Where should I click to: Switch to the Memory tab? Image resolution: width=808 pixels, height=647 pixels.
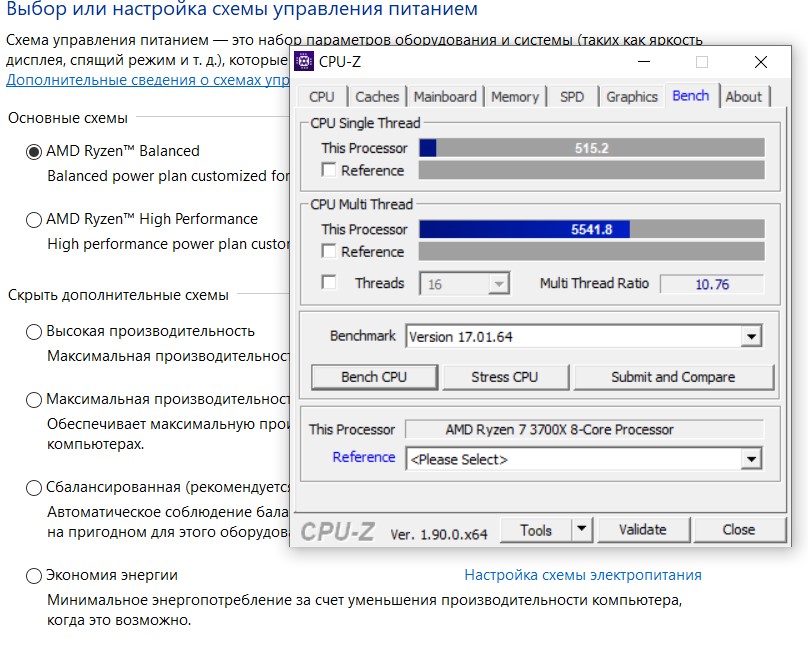(x=515, y=97)
